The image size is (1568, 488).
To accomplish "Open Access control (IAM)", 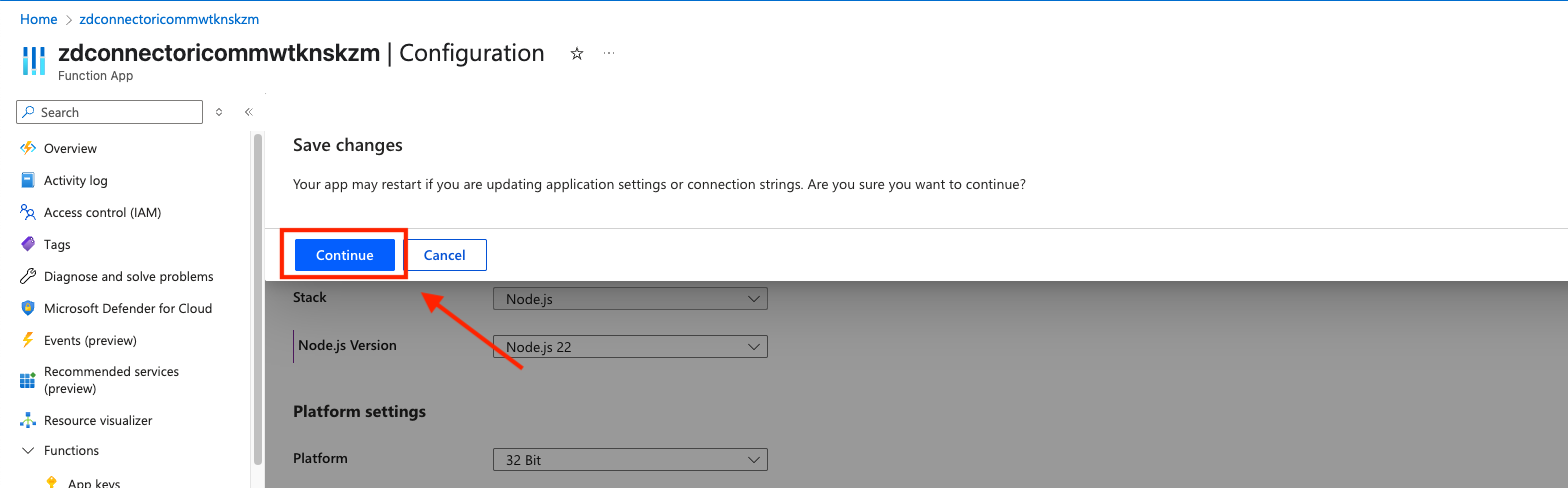I will (102, 212).
